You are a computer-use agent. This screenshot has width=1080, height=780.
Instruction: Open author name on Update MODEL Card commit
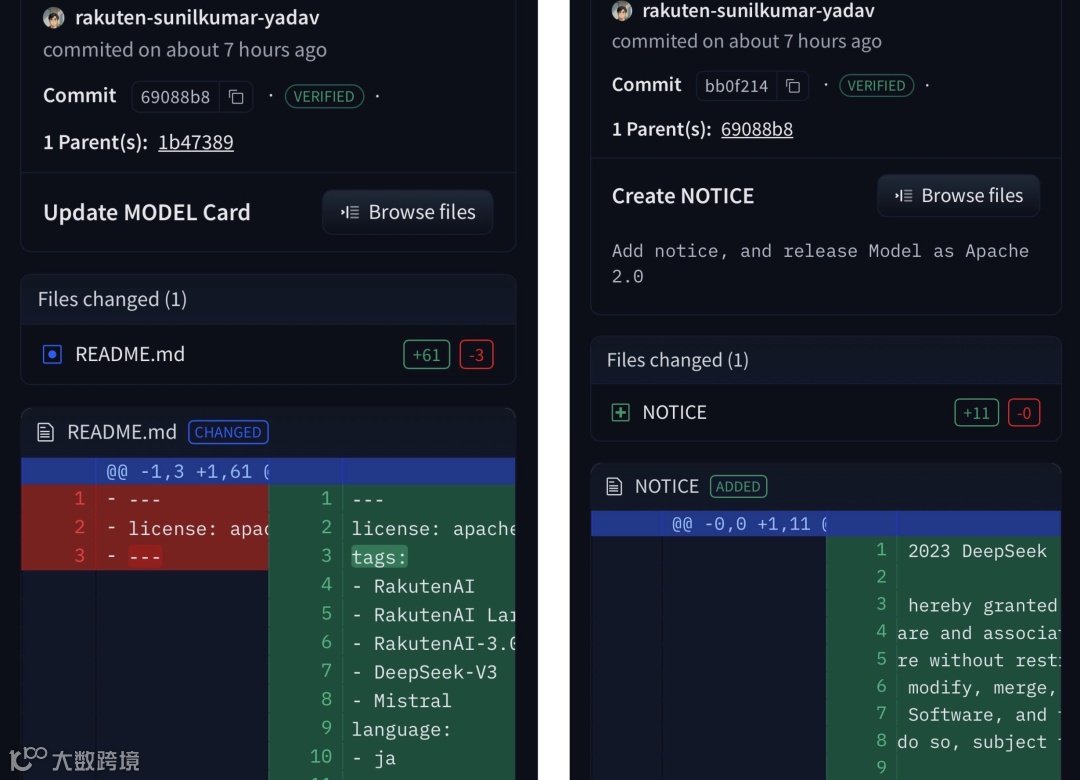[x=197, y=18]
